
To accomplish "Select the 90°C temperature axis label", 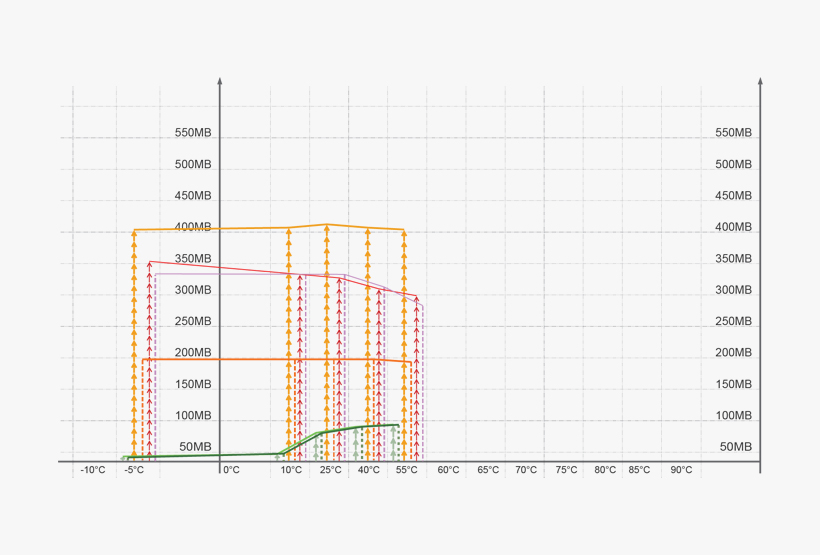I will (x=681, y=470).
